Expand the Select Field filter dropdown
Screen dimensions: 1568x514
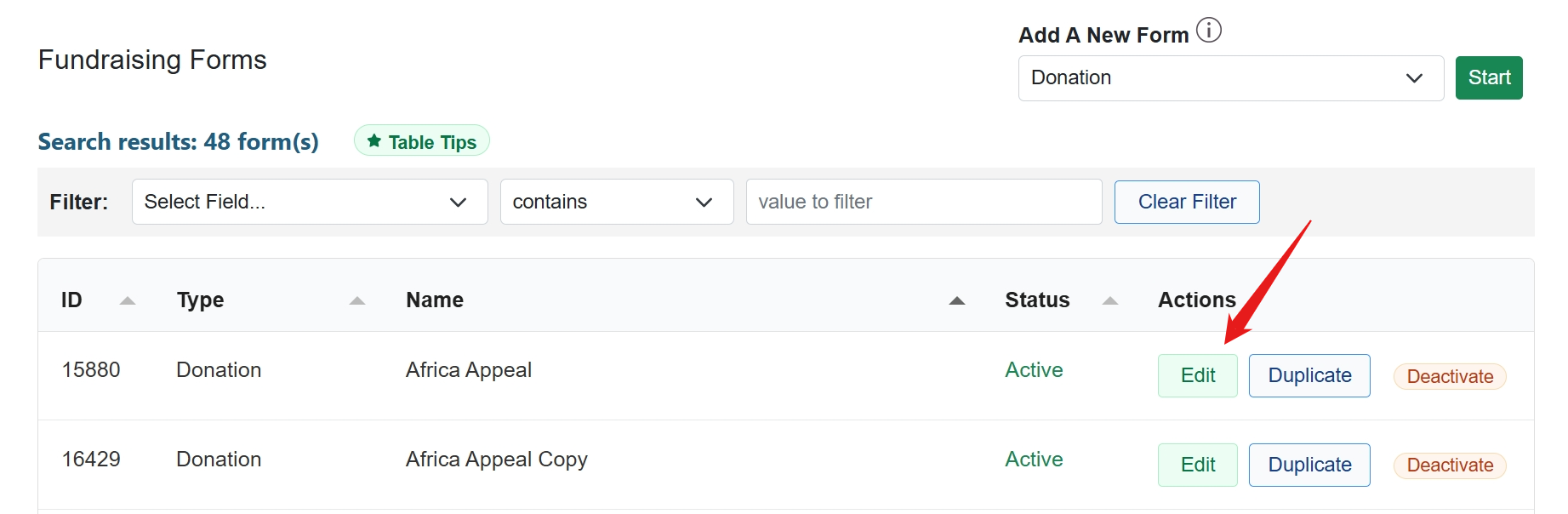(309, 202)
